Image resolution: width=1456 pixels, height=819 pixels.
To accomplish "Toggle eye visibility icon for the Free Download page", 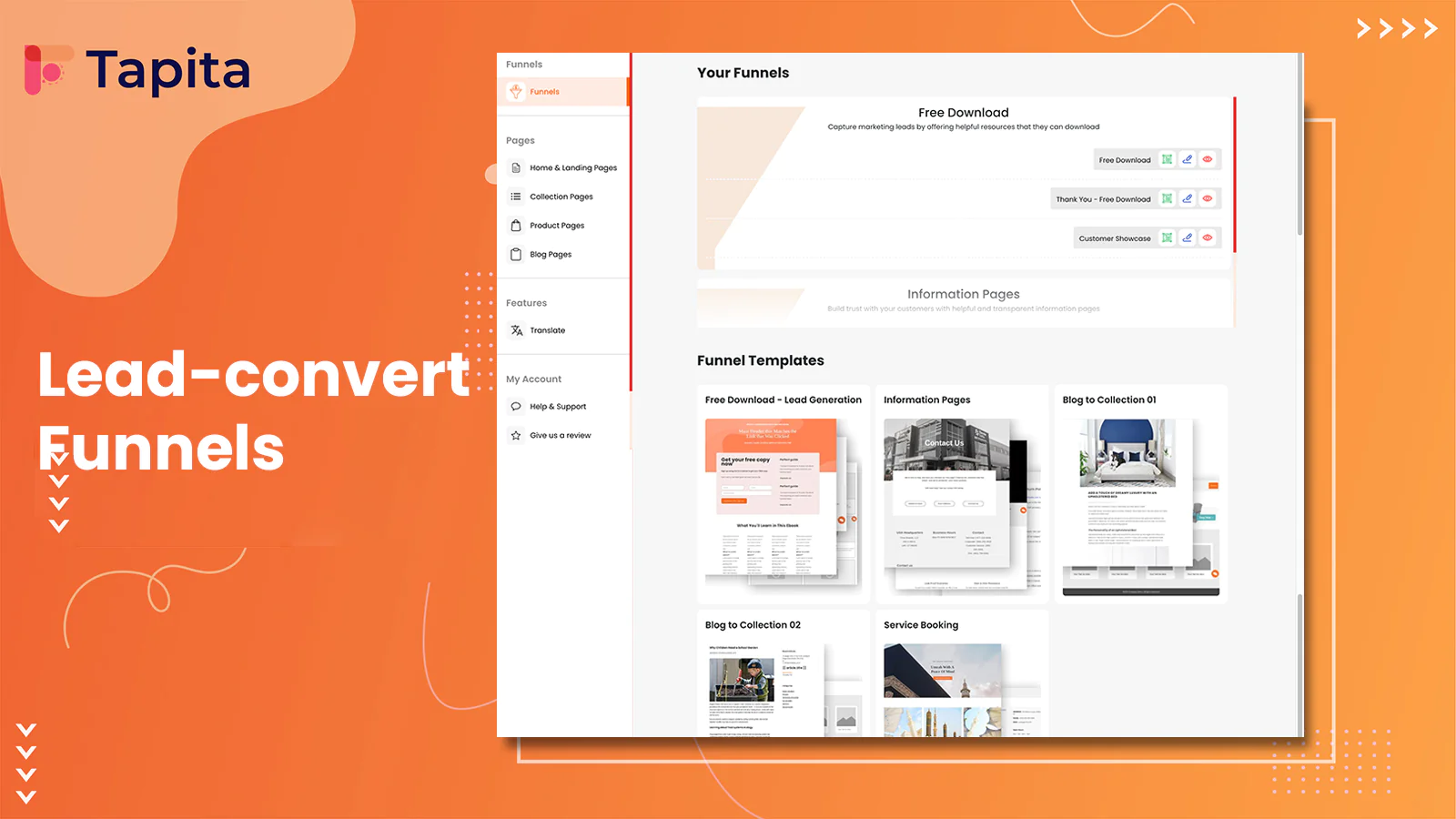I will [1208, 159].
